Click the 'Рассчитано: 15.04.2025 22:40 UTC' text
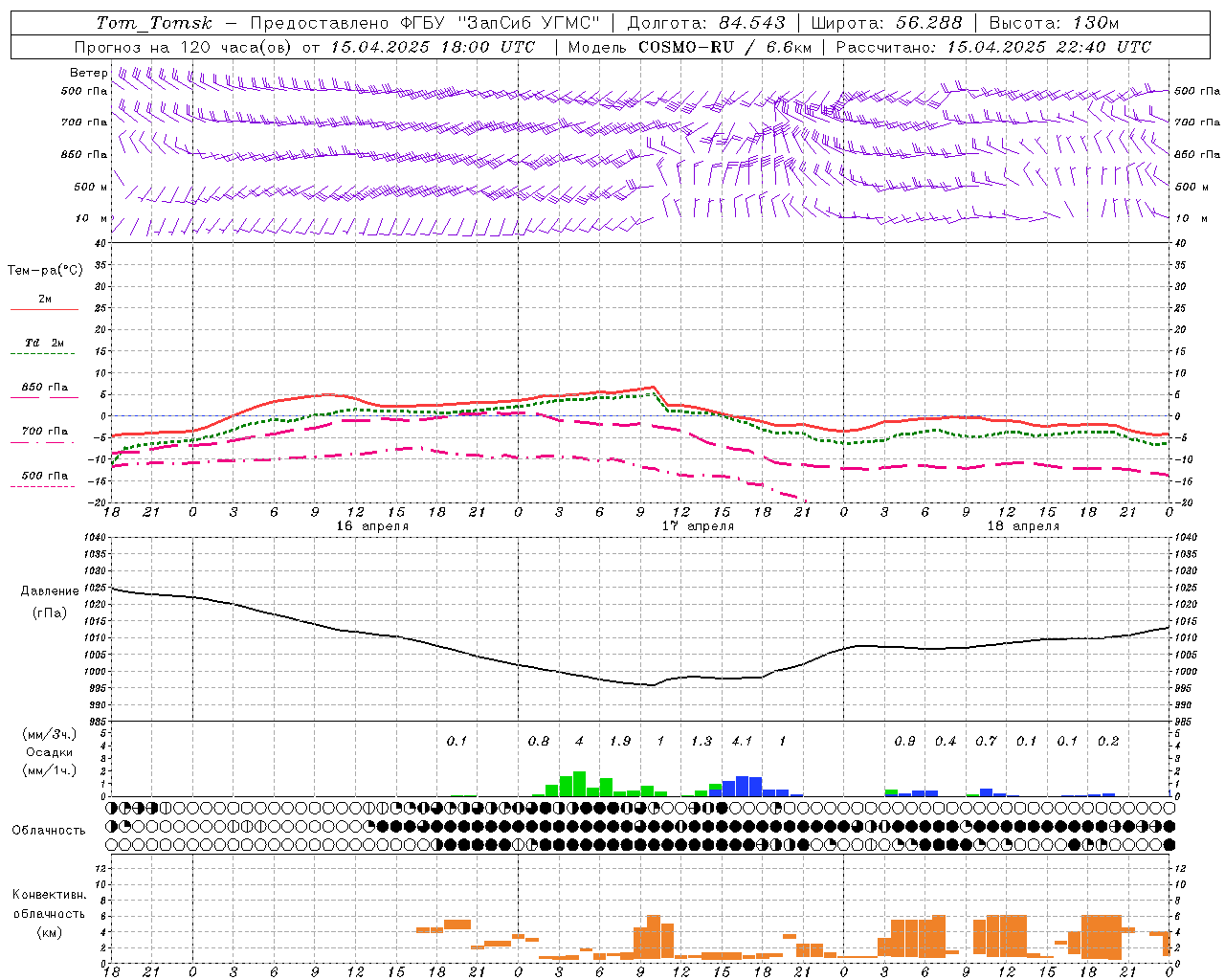The image size is (1225, 980). (x=993, y=47)
